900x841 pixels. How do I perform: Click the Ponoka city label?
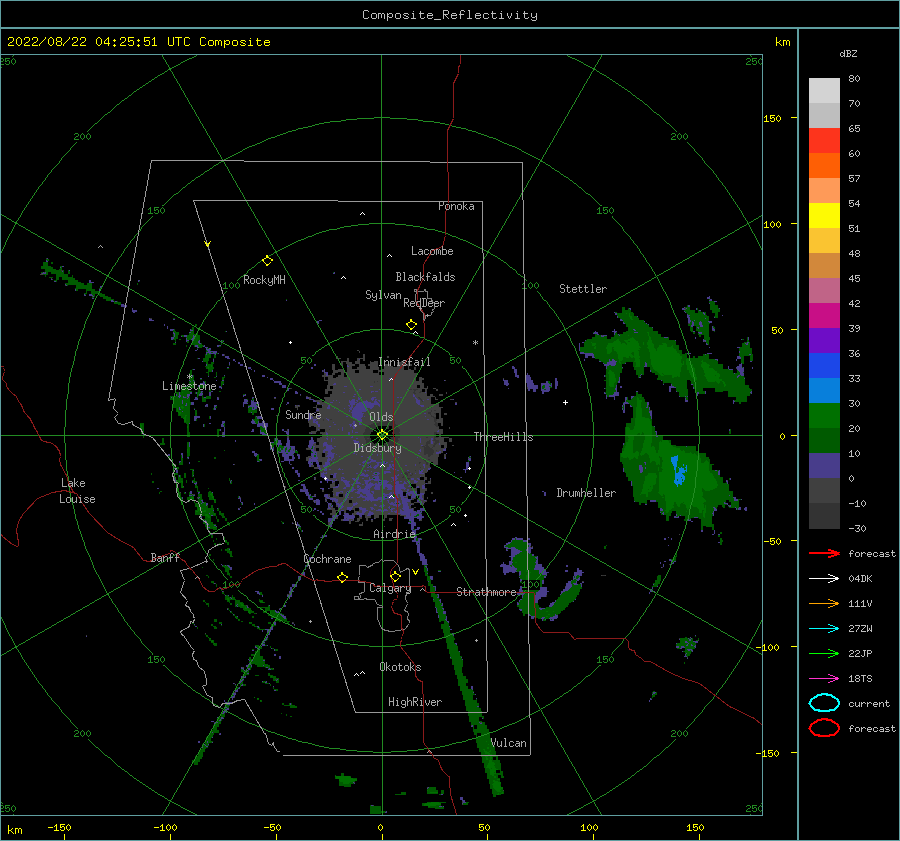pos(456,206)
